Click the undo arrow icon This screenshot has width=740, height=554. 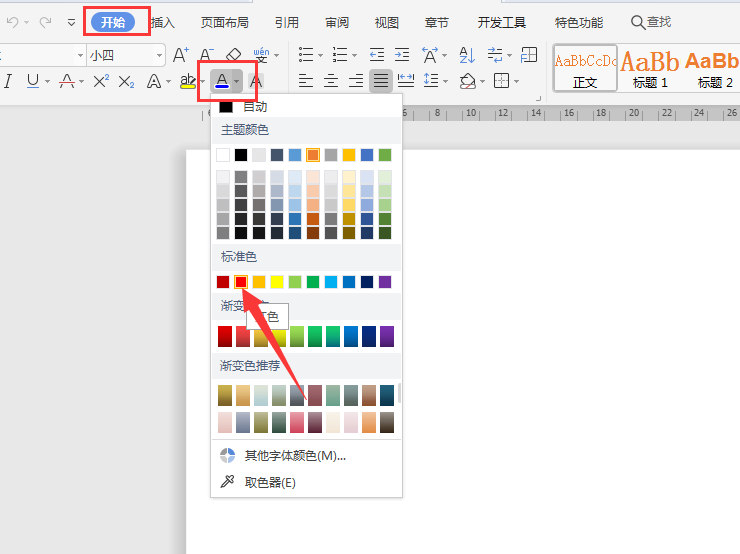[x=13, y=21]
